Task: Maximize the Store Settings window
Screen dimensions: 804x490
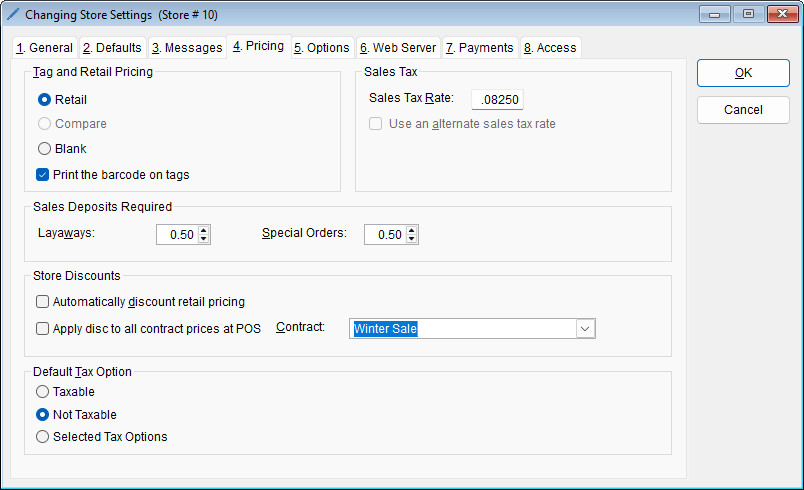Action: [x=746, y=15]
